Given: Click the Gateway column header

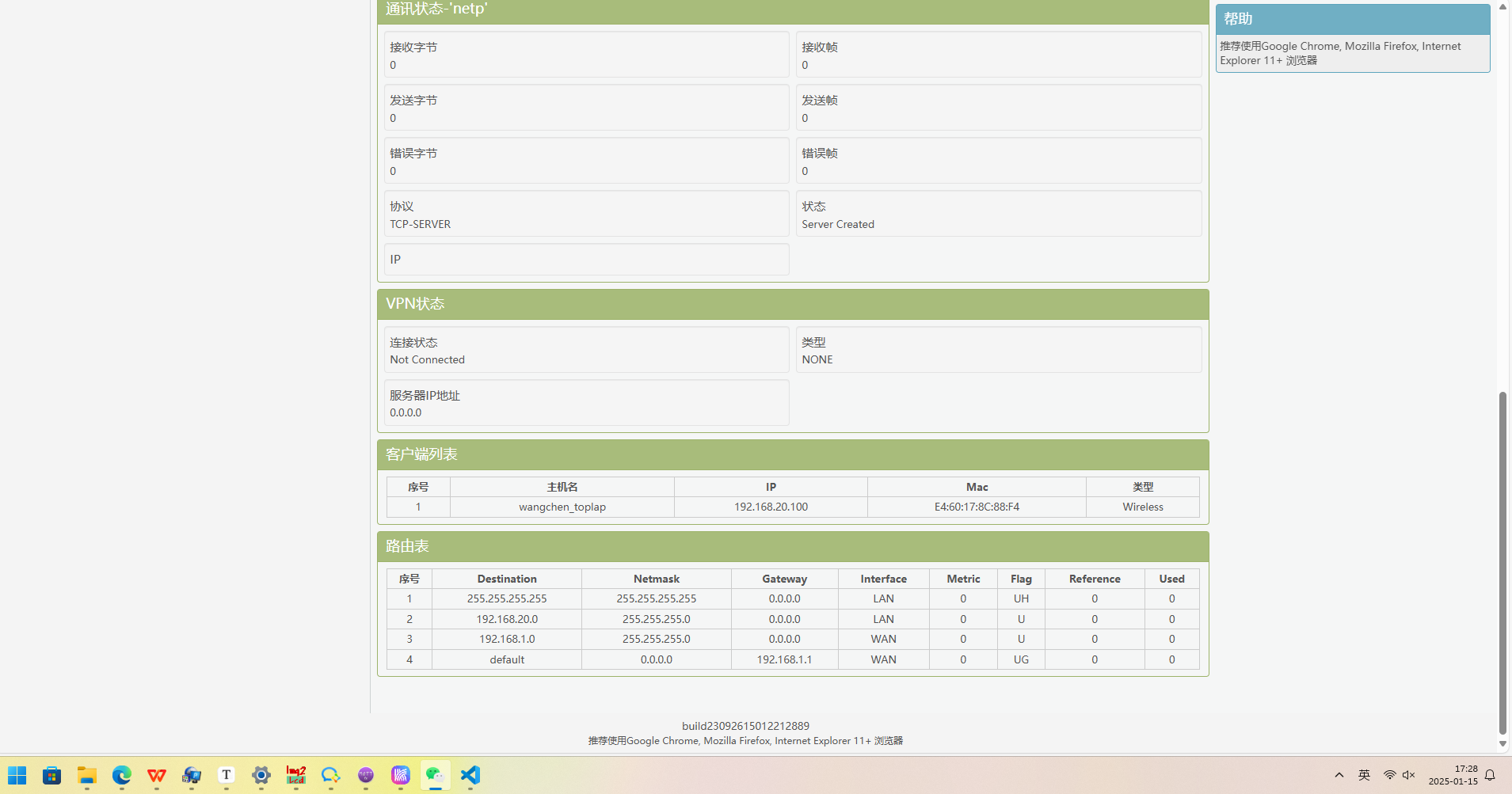Looking at the screenshot, I should click(x=785, y=579).
